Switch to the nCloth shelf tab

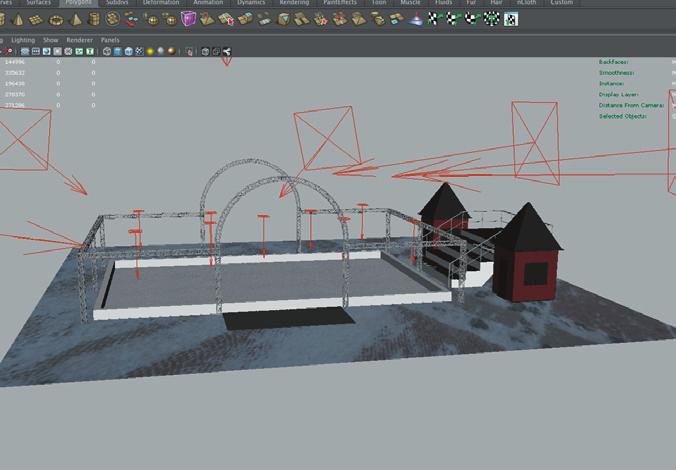526,3
